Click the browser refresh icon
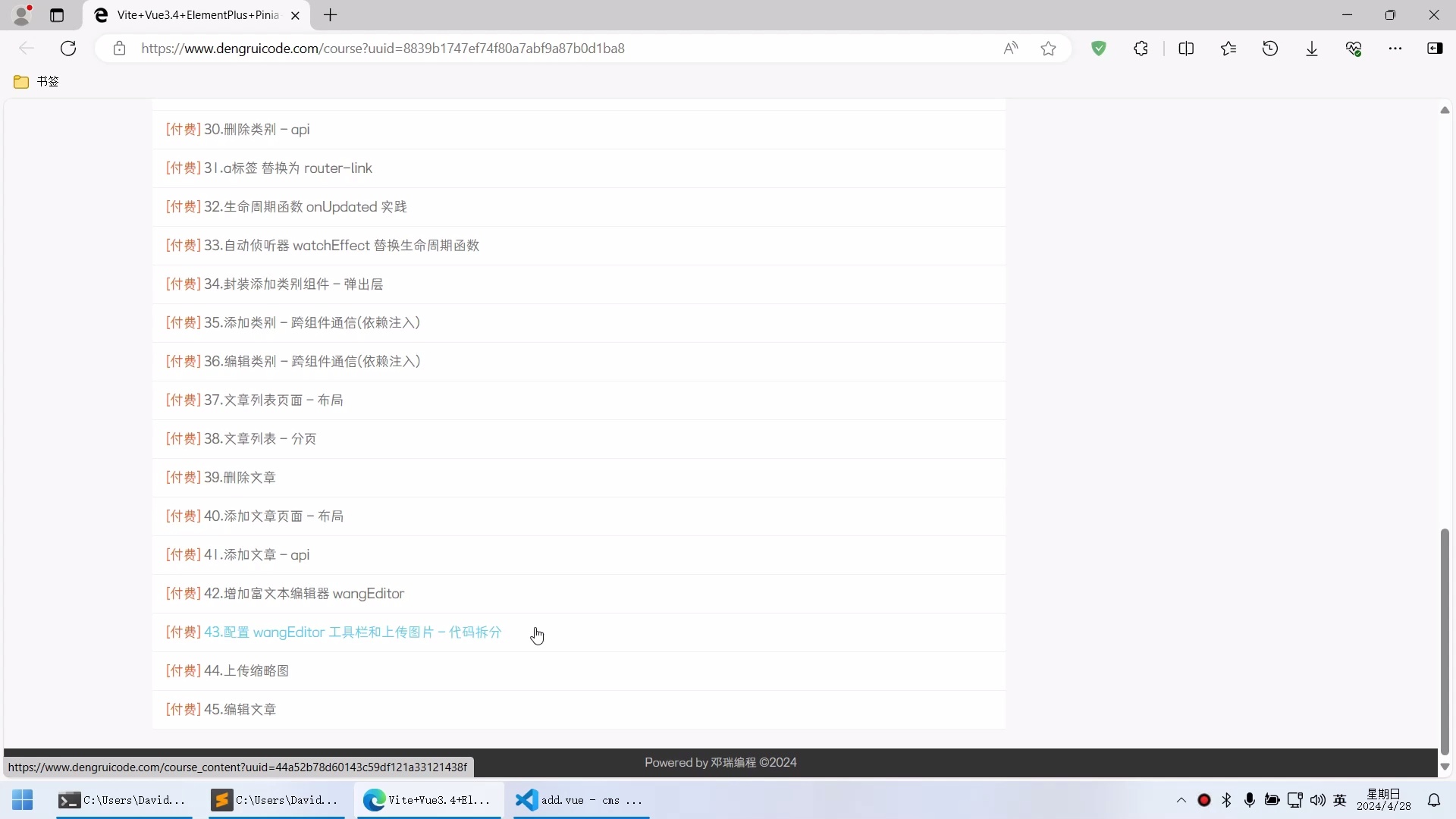The height and width of the screenshot is (819, 1456). [68, 49]
